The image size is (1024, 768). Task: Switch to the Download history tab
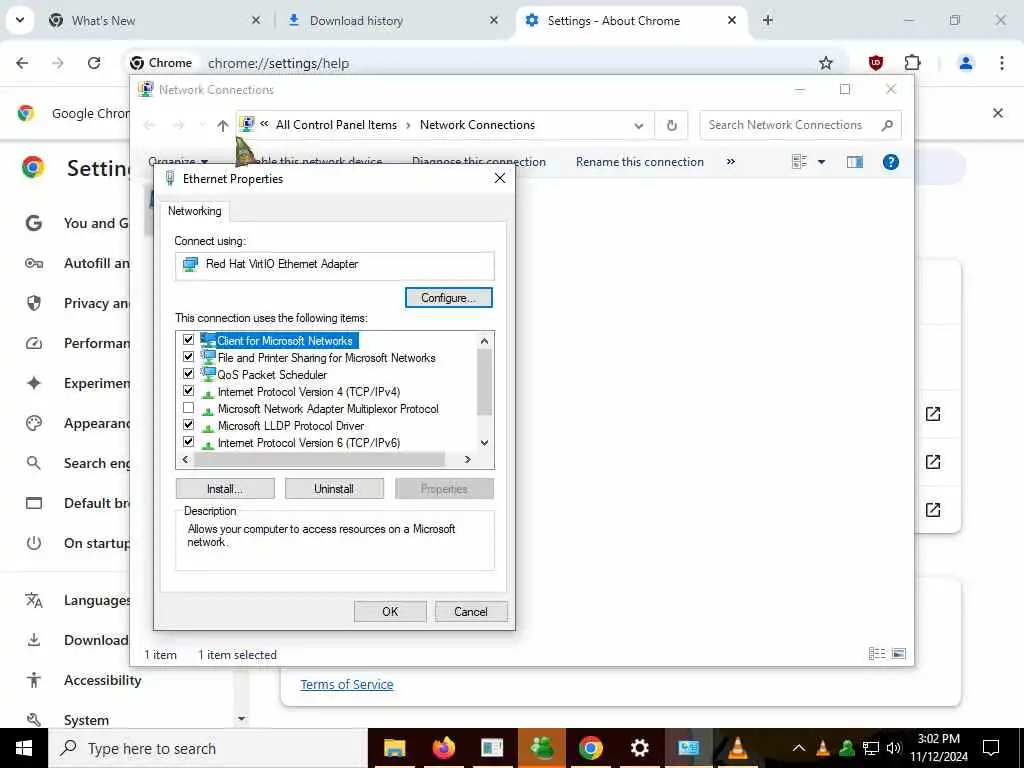(x=394, y=21)
